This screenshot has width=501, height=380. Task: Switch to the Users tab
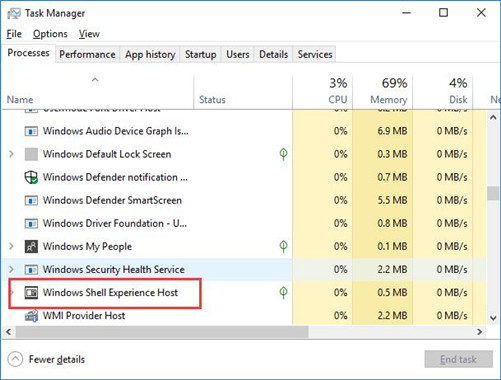pyautogui.click(x=238, y=54)
